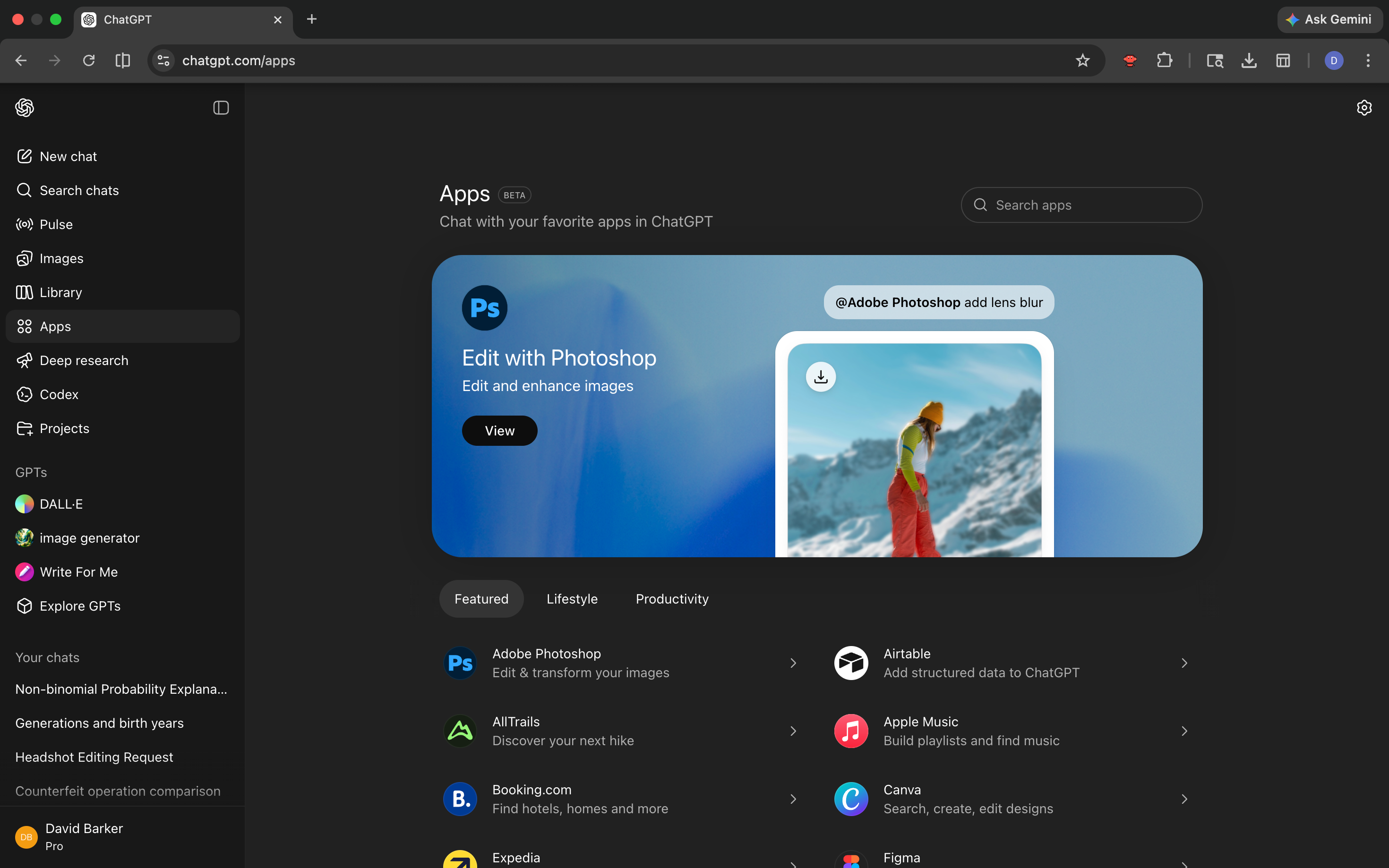The image size is (1389, 868).
Task: Expand the Airtable row chevron
Action: (x=1184, y=663)
